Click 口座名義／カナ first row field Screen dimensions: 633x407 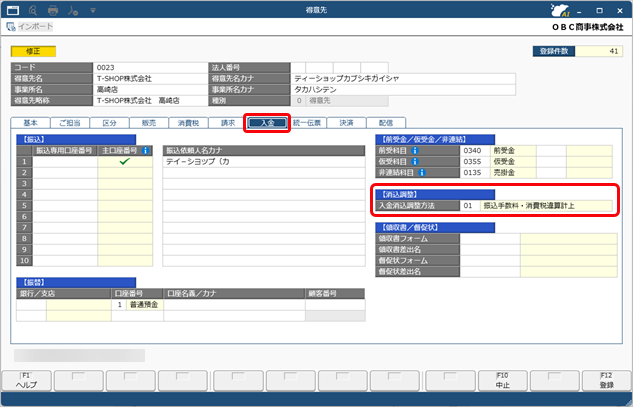pos(234,304)
